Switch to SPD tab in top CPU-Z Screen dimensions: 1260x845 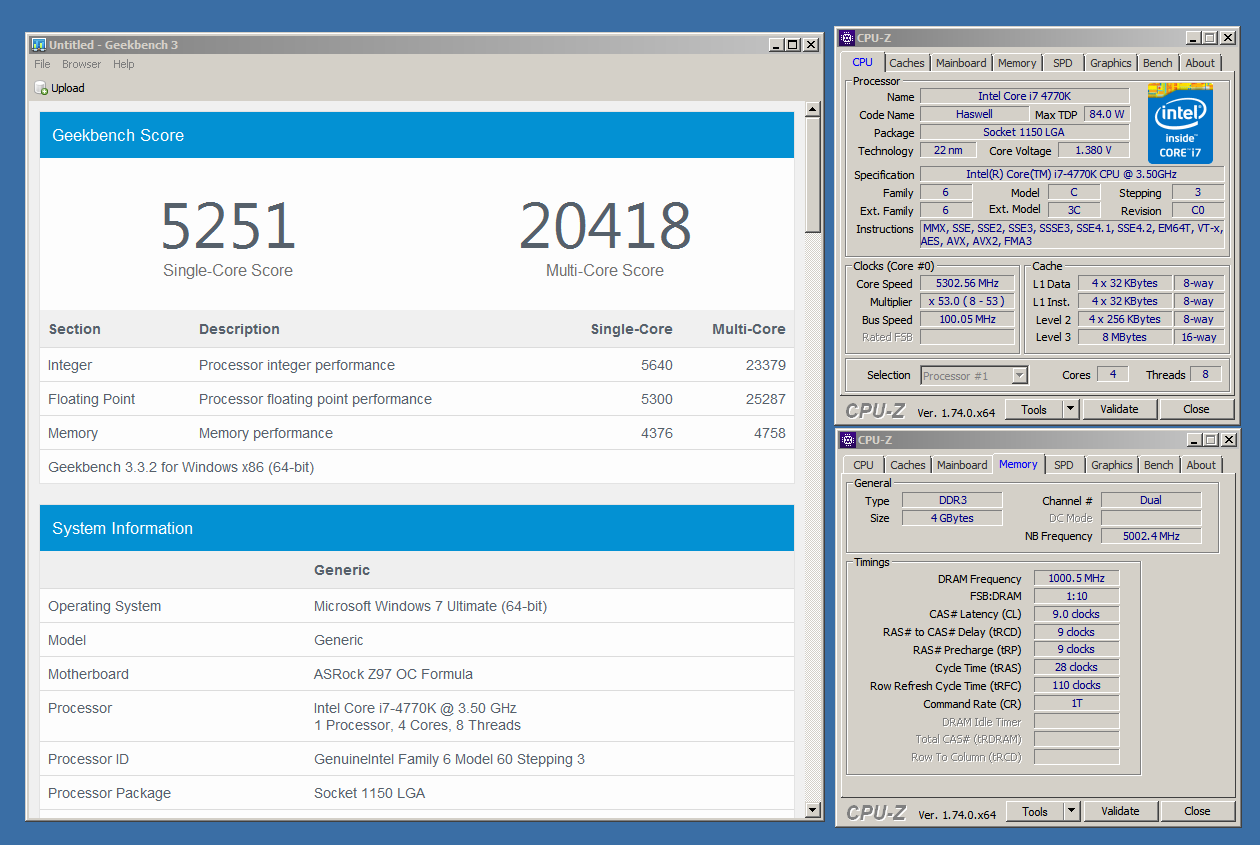(x=1063, y=63)
